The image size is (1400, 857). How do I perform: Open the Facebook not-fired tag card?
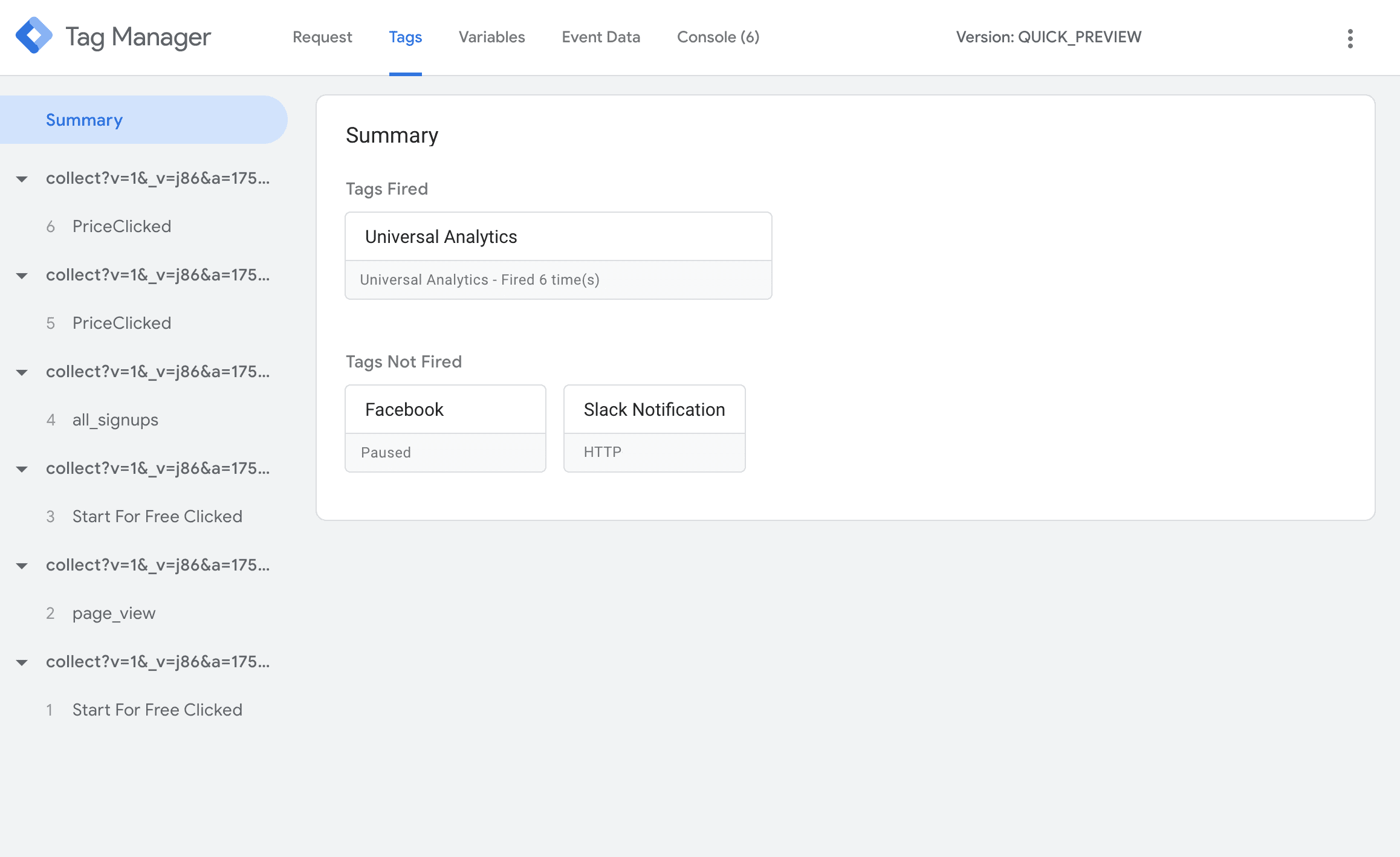coord(446,428)
